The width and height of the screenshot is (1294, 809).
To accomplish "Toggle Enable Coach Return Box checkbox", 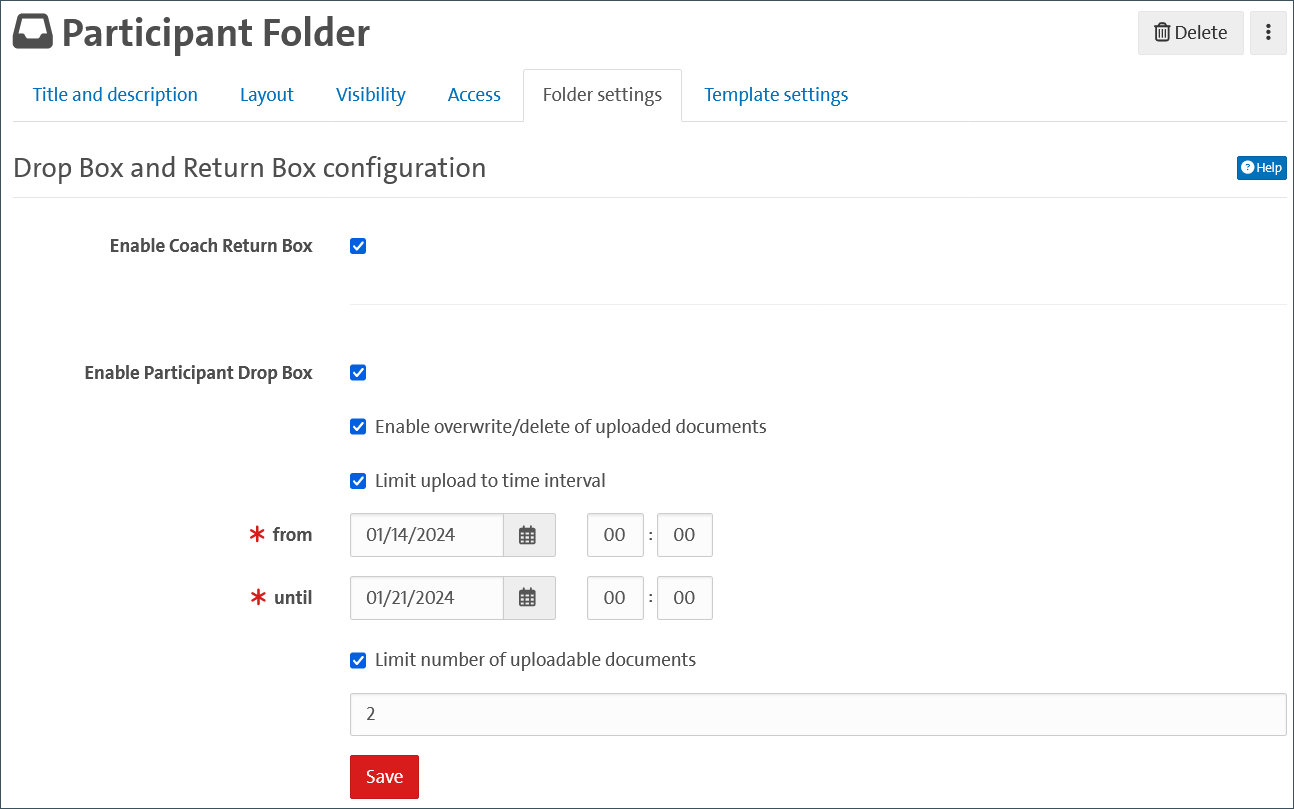I will (x=358, y=246).
